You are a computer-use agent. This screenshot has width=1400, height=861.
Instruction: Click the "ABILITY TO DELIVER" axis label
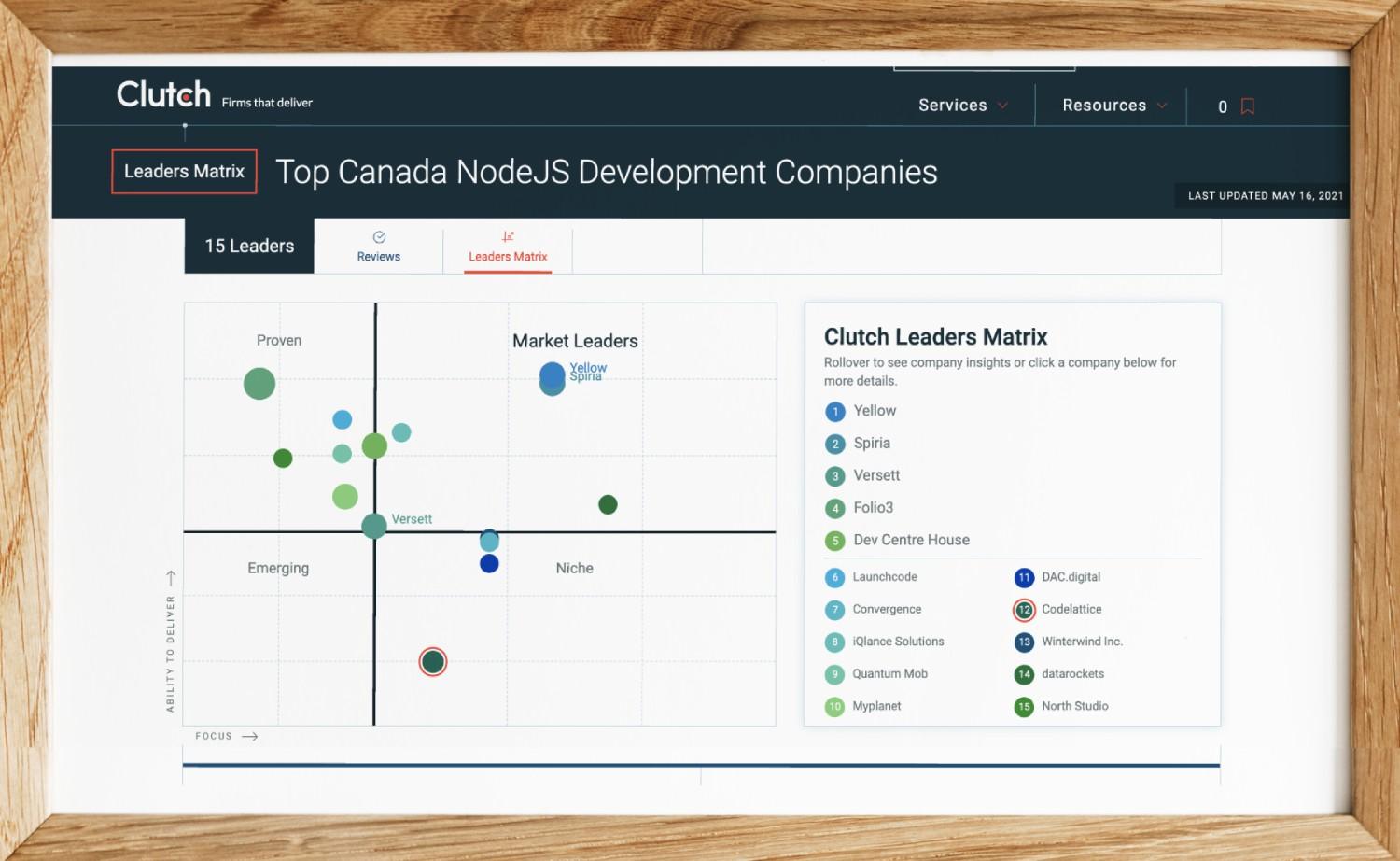click(x=170, y=654)
